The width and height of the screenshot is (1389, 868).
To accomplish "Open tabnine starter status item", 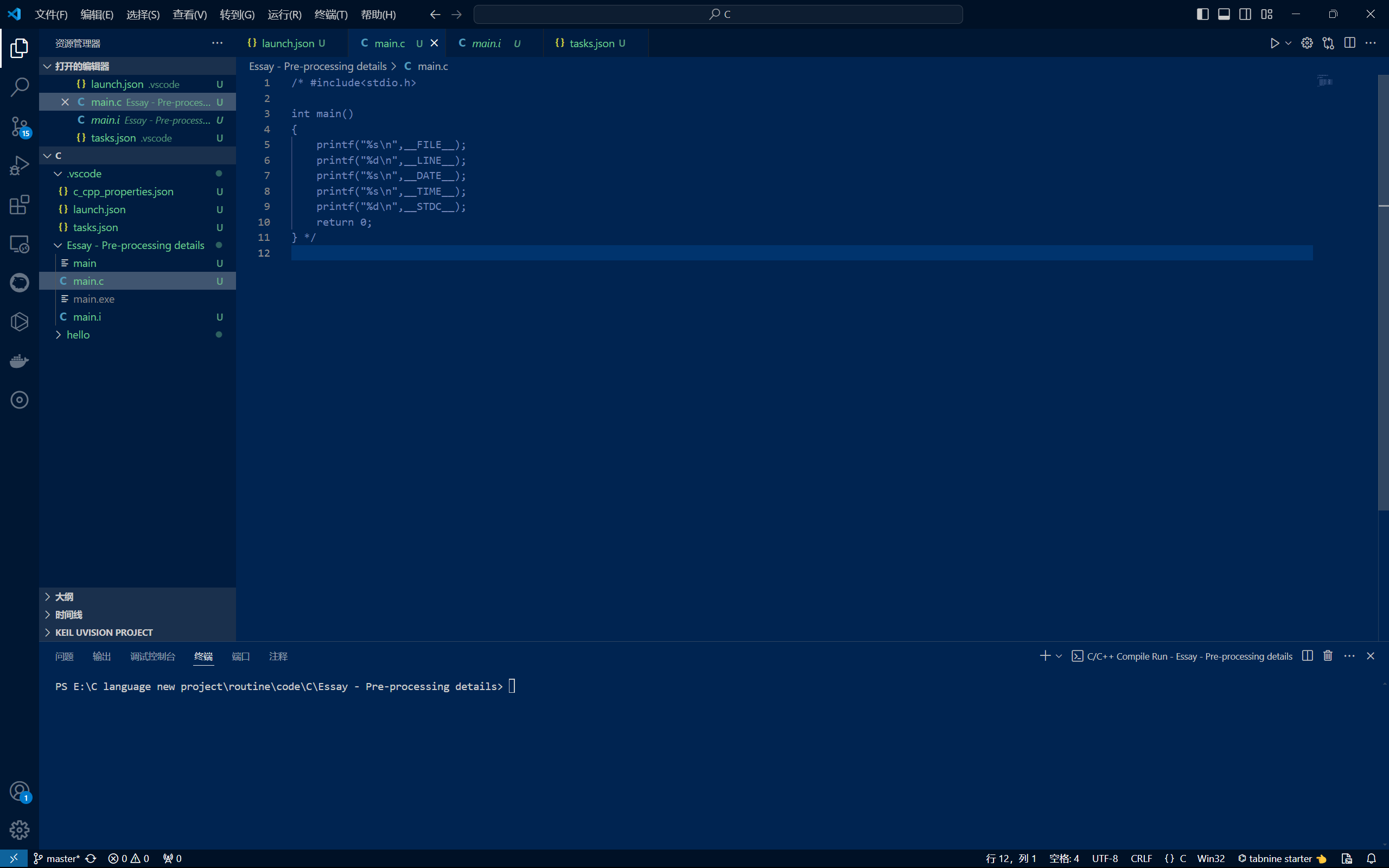I will coord(1282,858).
